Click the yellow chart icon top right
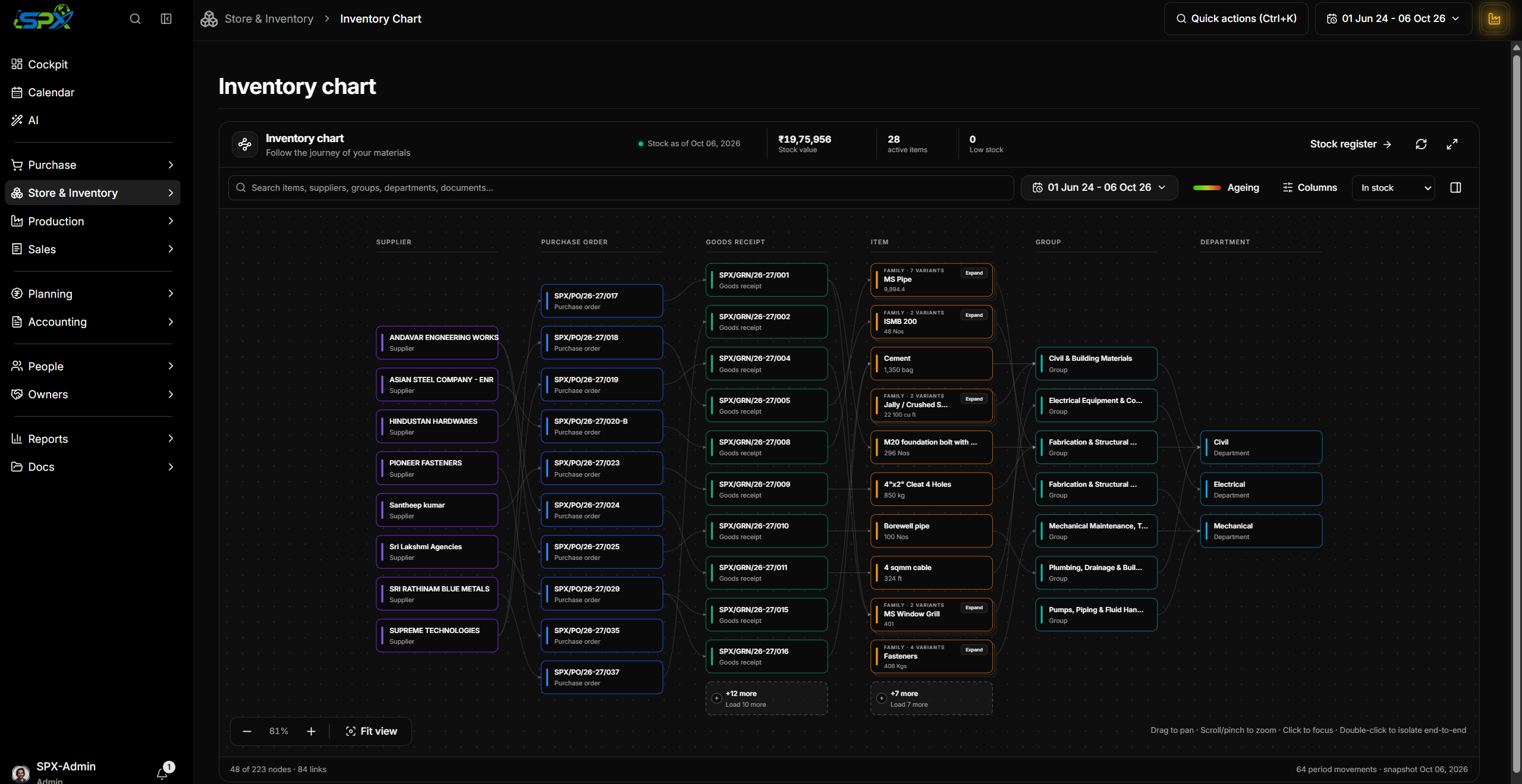 [1494, 19]
